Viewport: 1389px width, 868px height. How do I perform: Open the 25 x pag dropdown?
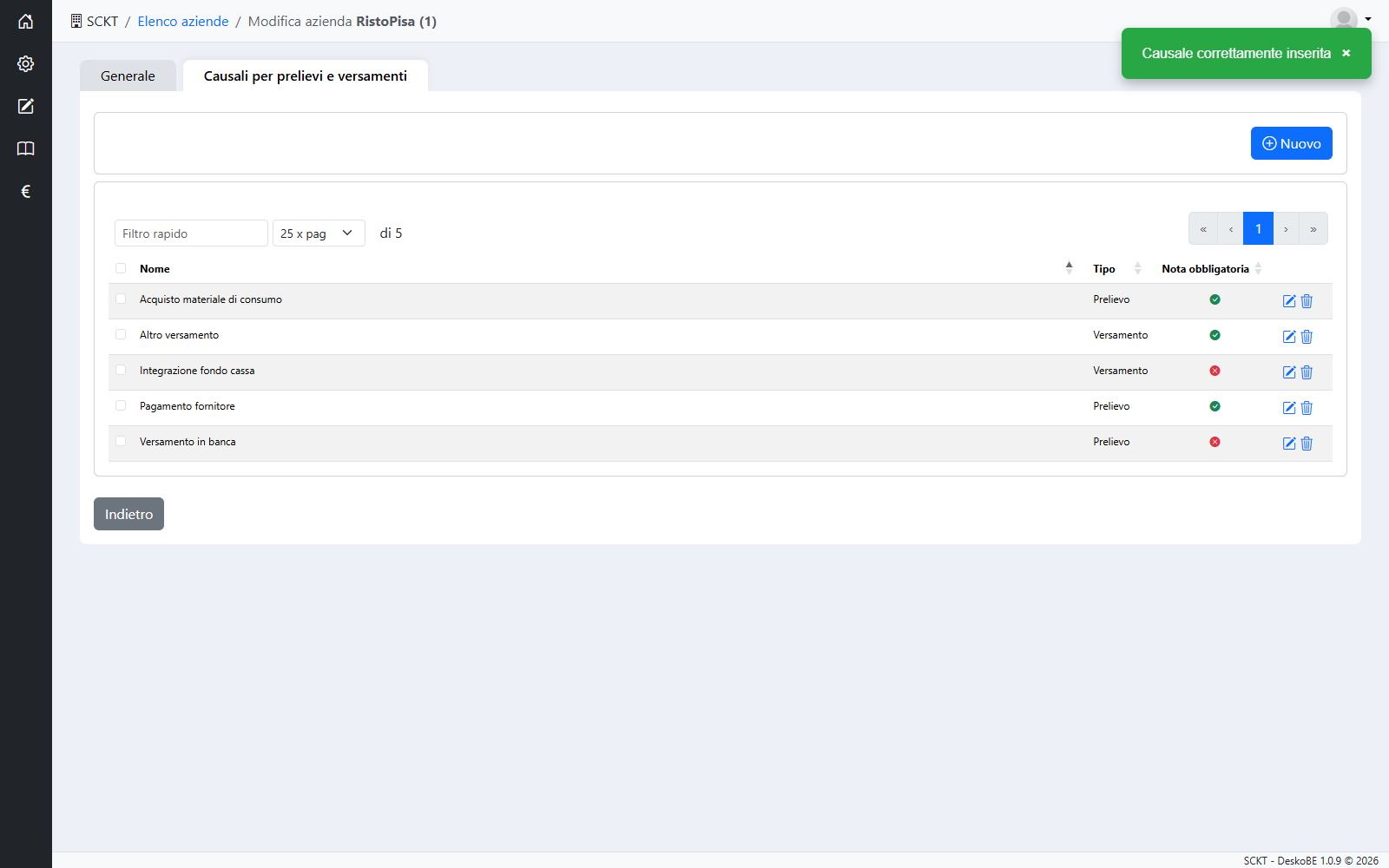[319, 233]
